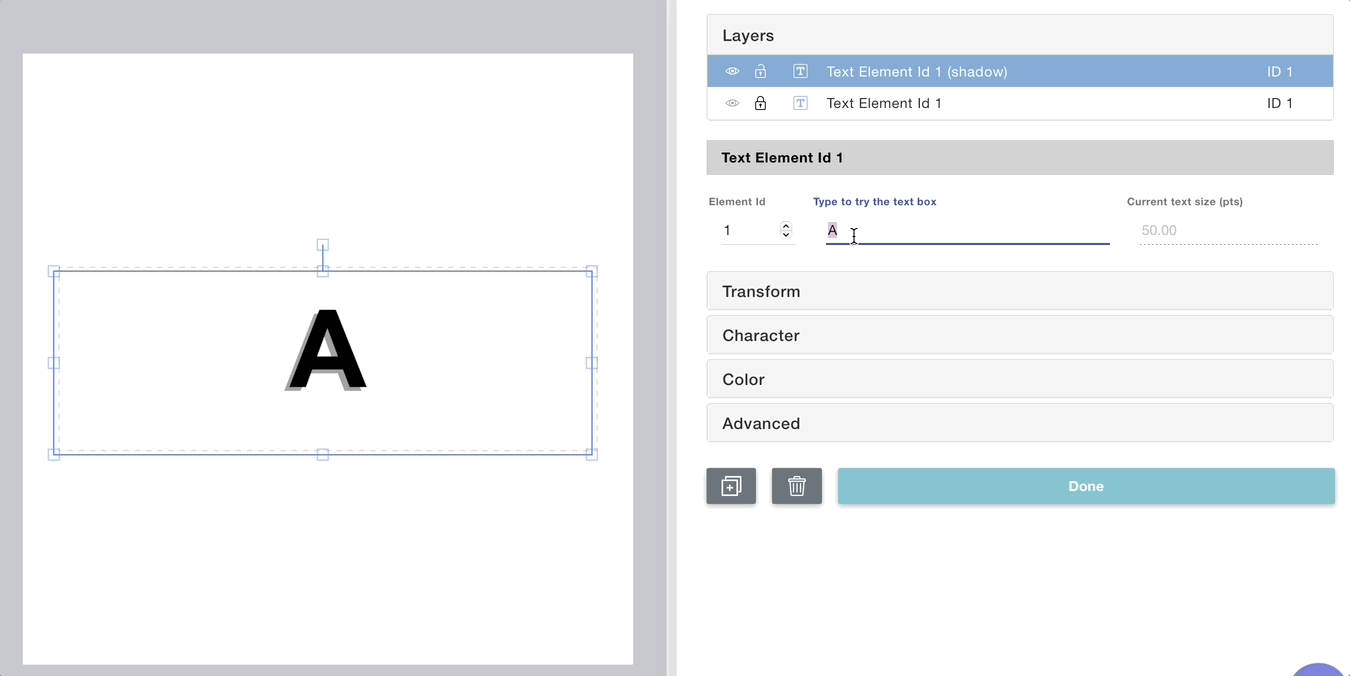Click the letter A on the canvas
Screen dimensions: 1350x676
[328, 350]
